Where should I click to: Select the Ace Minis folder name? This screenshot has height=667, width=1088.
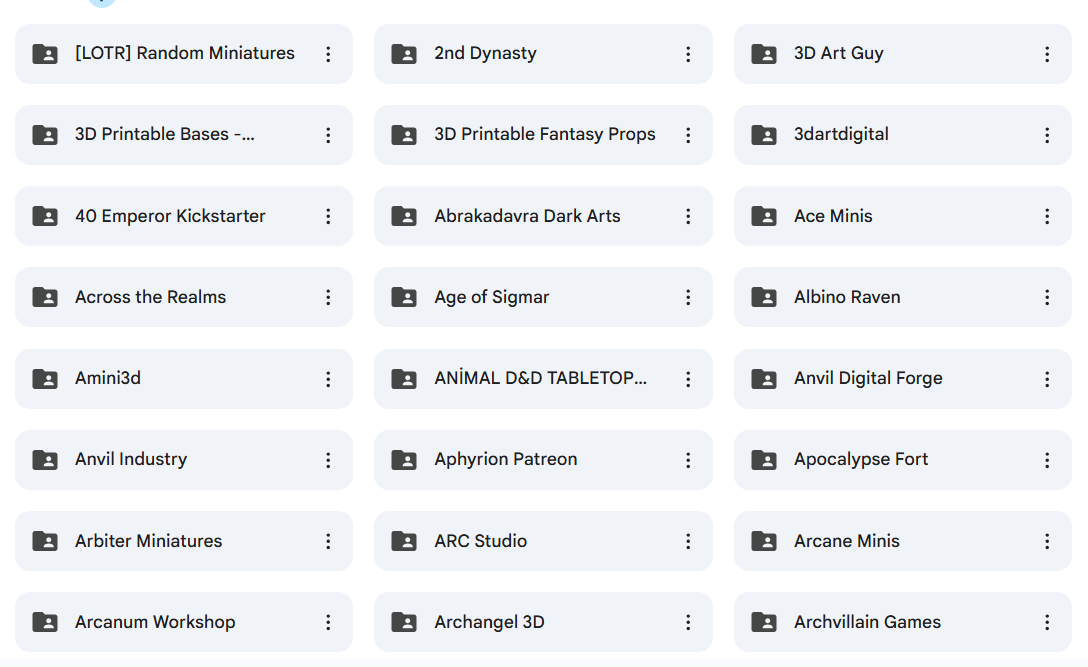pyautogui.click(x=833, y=216)
